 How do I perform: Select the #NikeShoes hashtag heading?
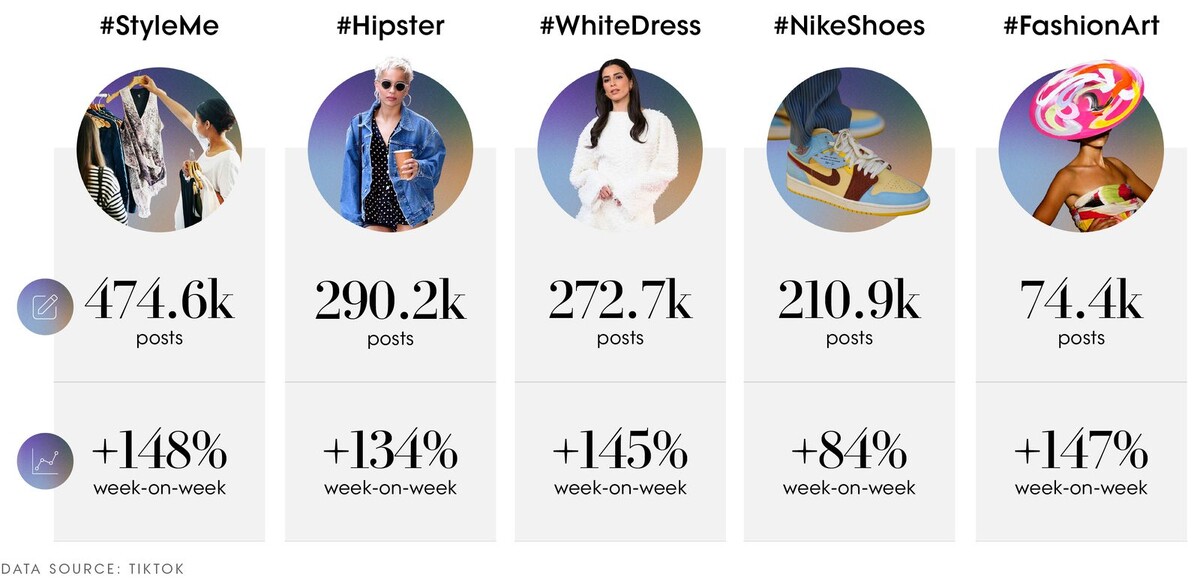click(849, 27)
